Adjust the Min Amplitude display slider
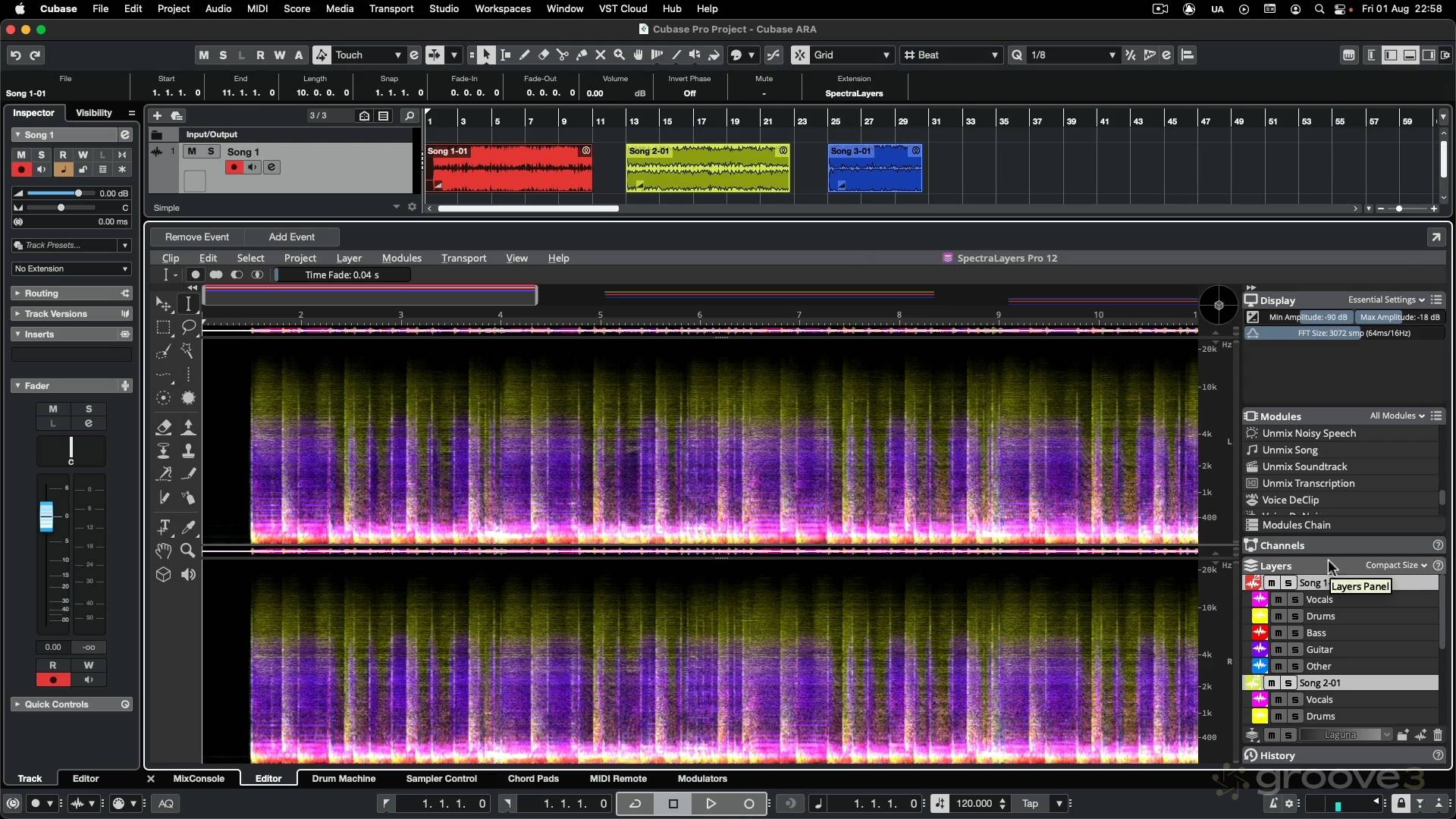Viewport: 1456px width, 819px height. 1307,317
